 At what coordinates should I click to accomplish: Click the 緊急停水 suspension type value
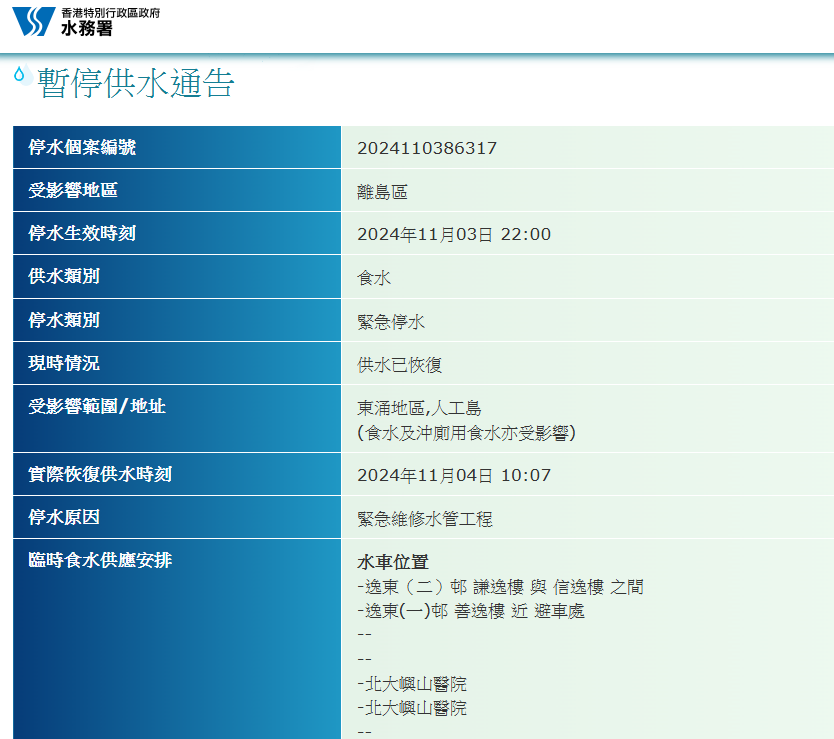click(x=391, y=322)
